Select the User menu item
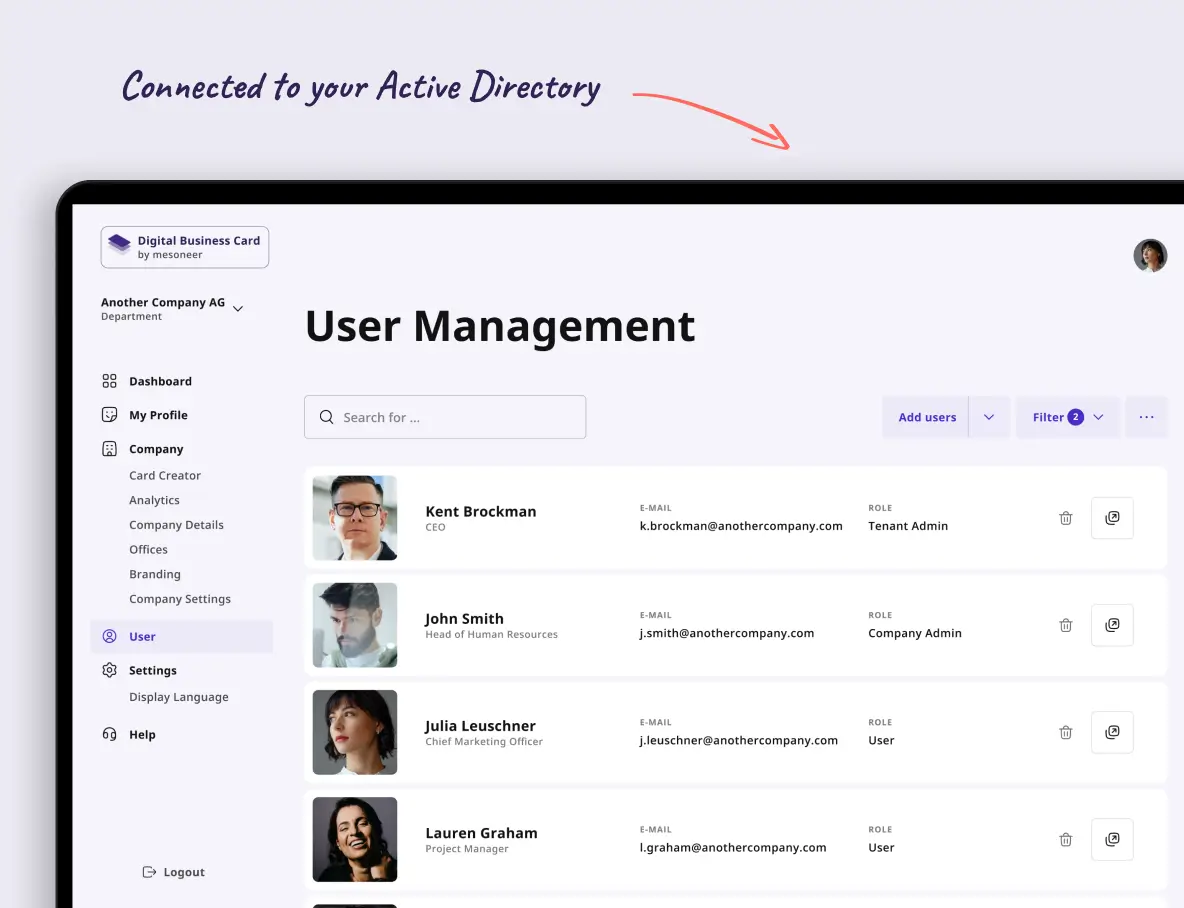 point(182,636)
